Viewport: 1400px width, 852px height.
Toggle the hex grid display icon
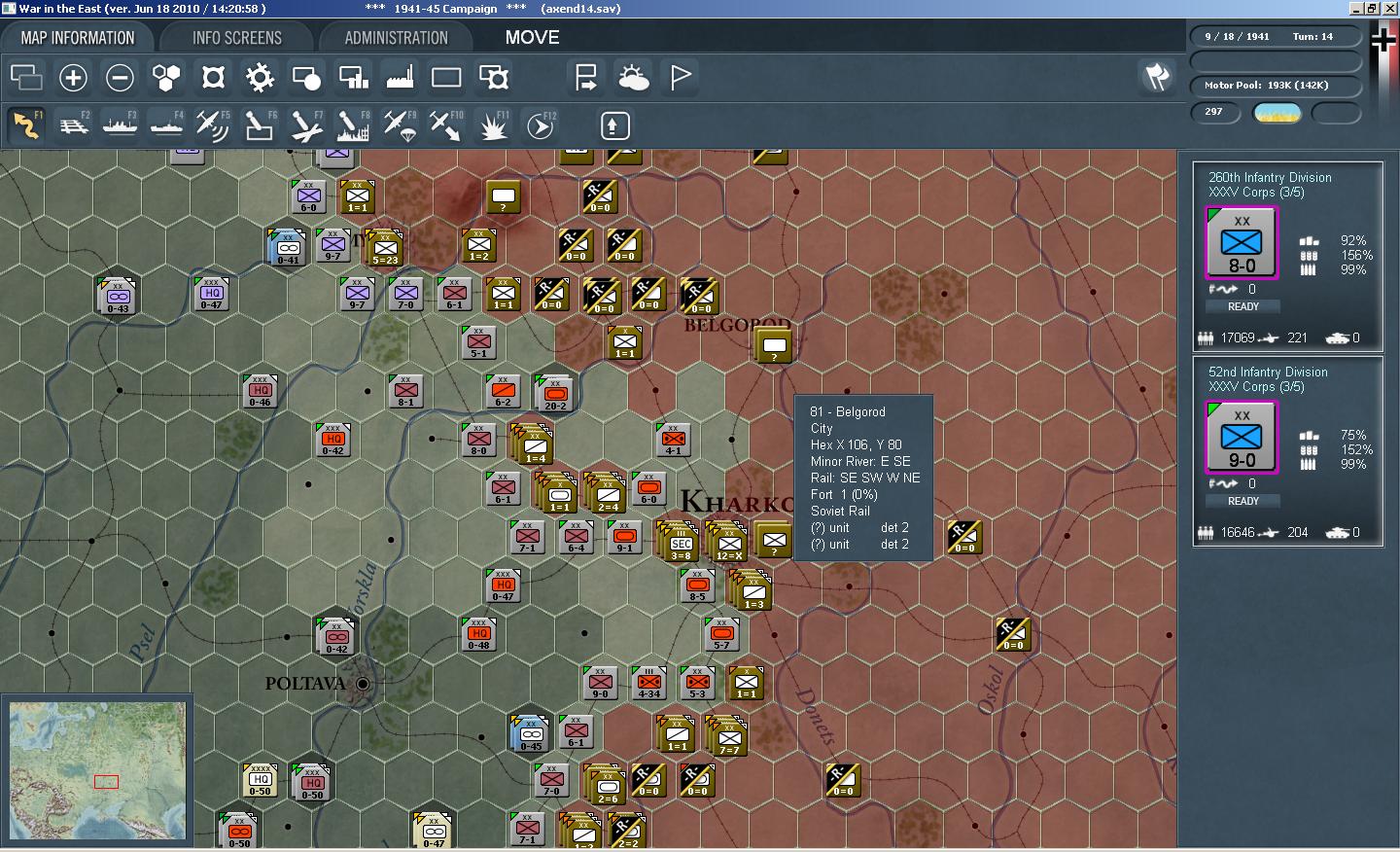pos(166,77)
